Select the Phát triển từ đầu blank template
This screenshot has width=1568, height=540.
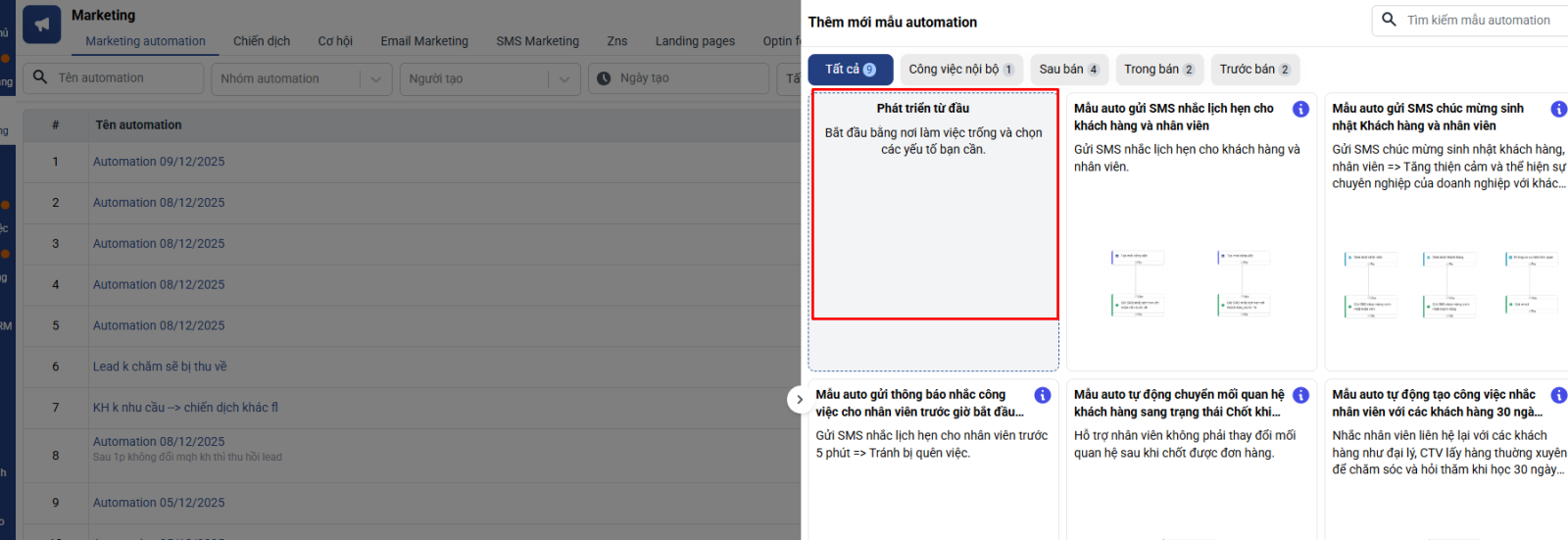[934, 204]
